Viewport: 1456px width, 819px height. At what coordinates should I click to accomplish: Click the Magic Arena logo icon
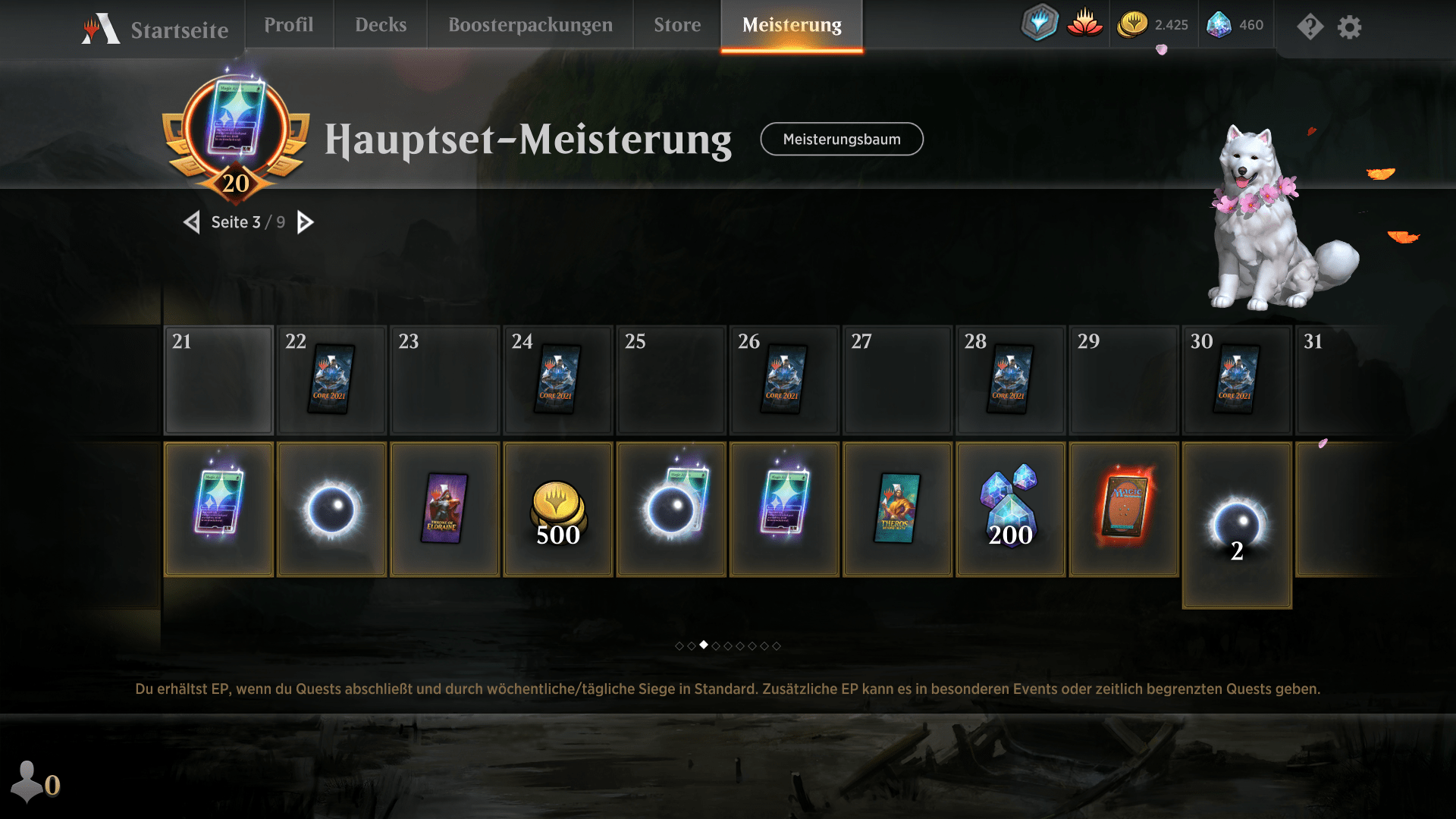coord(101,29)
